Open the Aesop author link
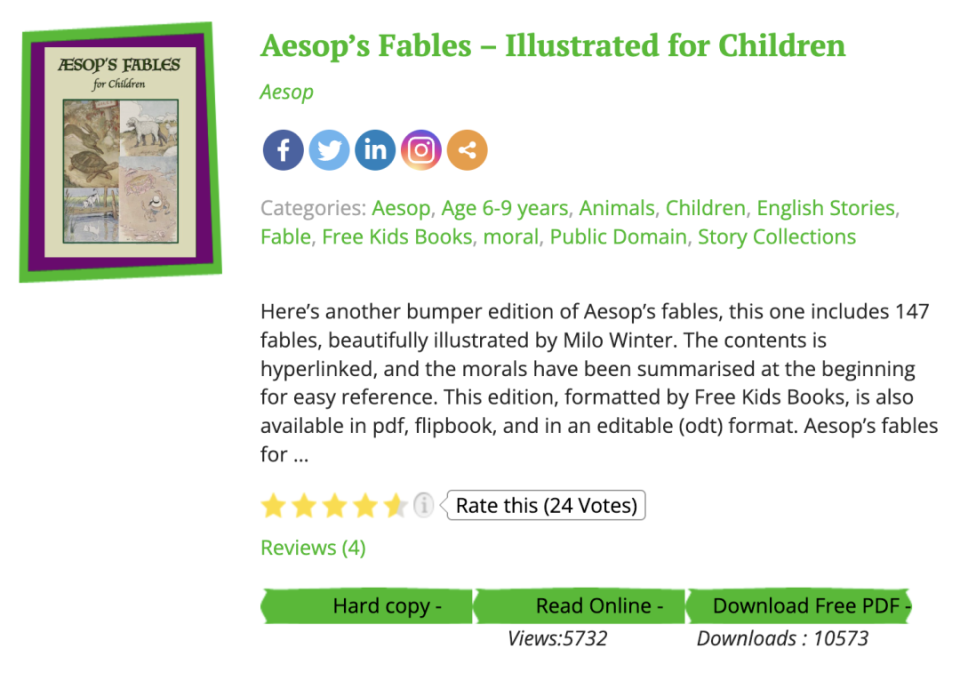 (286, 92)
